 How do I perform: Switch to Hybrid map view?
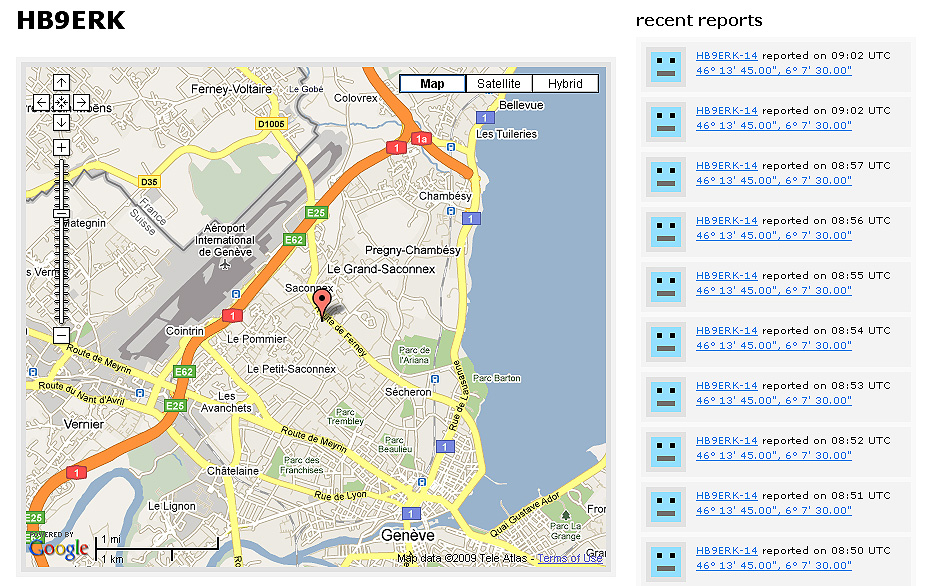[565, 84]
